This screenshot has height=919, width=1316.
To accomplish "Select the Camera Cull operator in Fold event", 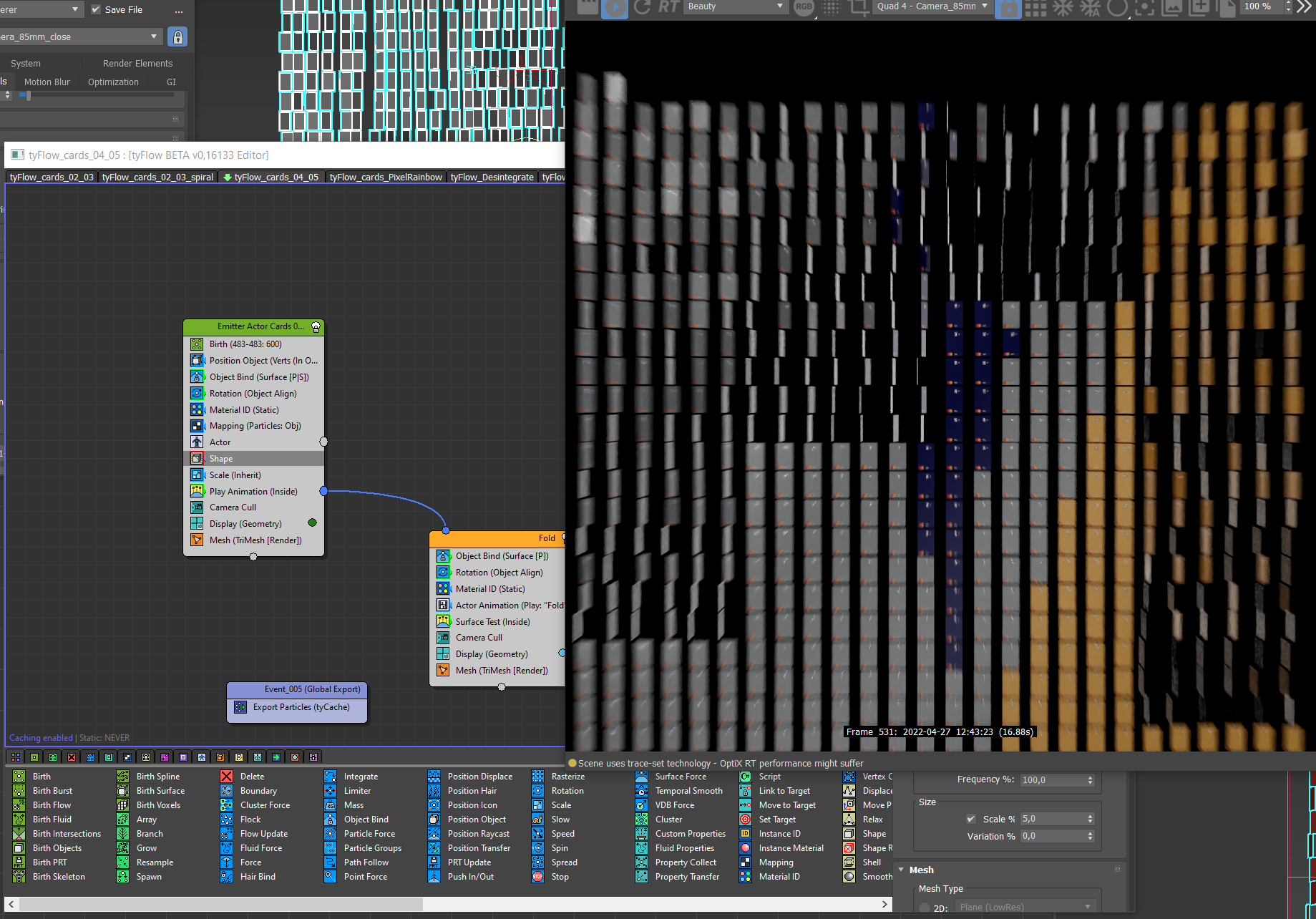I will tap(497, 638).
